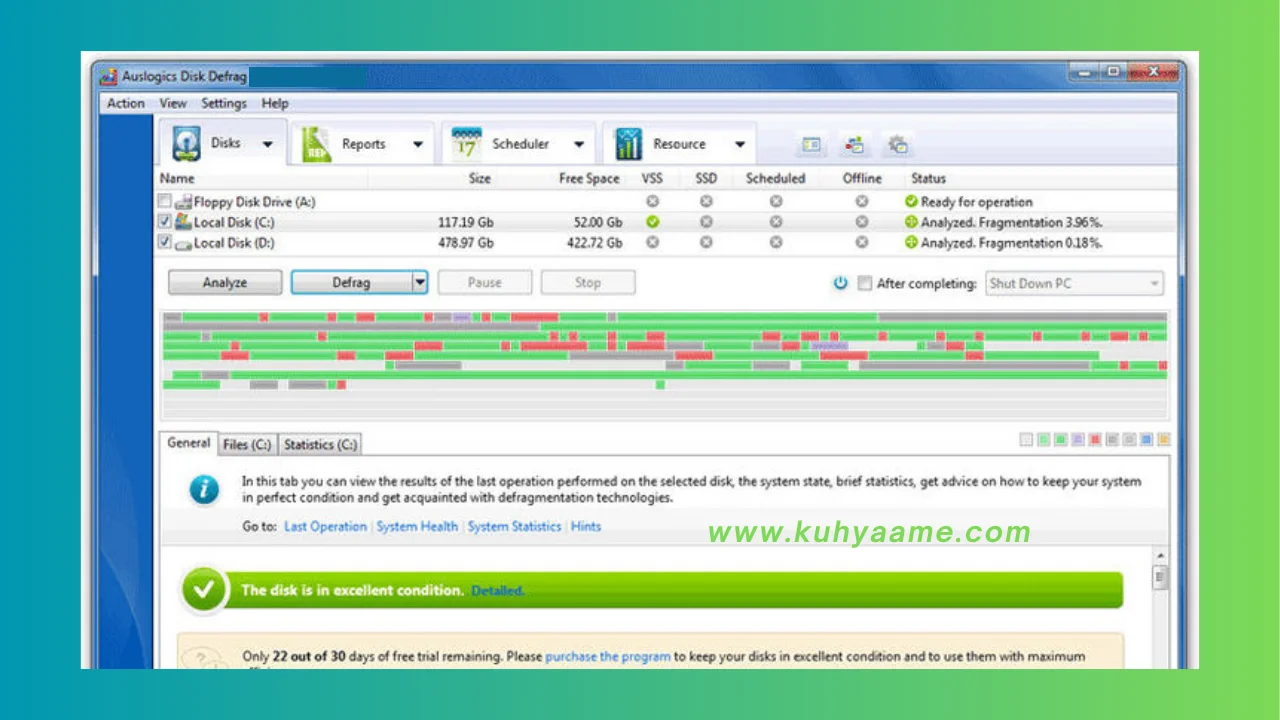
Task: Click the red legend color swatch
Action: pos(1095,440)
